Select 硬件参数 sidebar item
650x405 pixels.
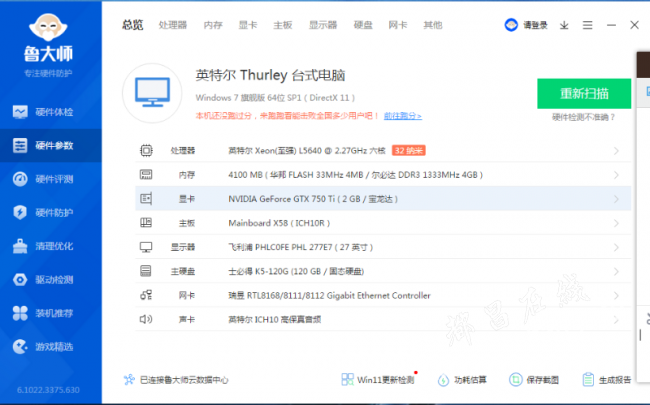point(51,146)
